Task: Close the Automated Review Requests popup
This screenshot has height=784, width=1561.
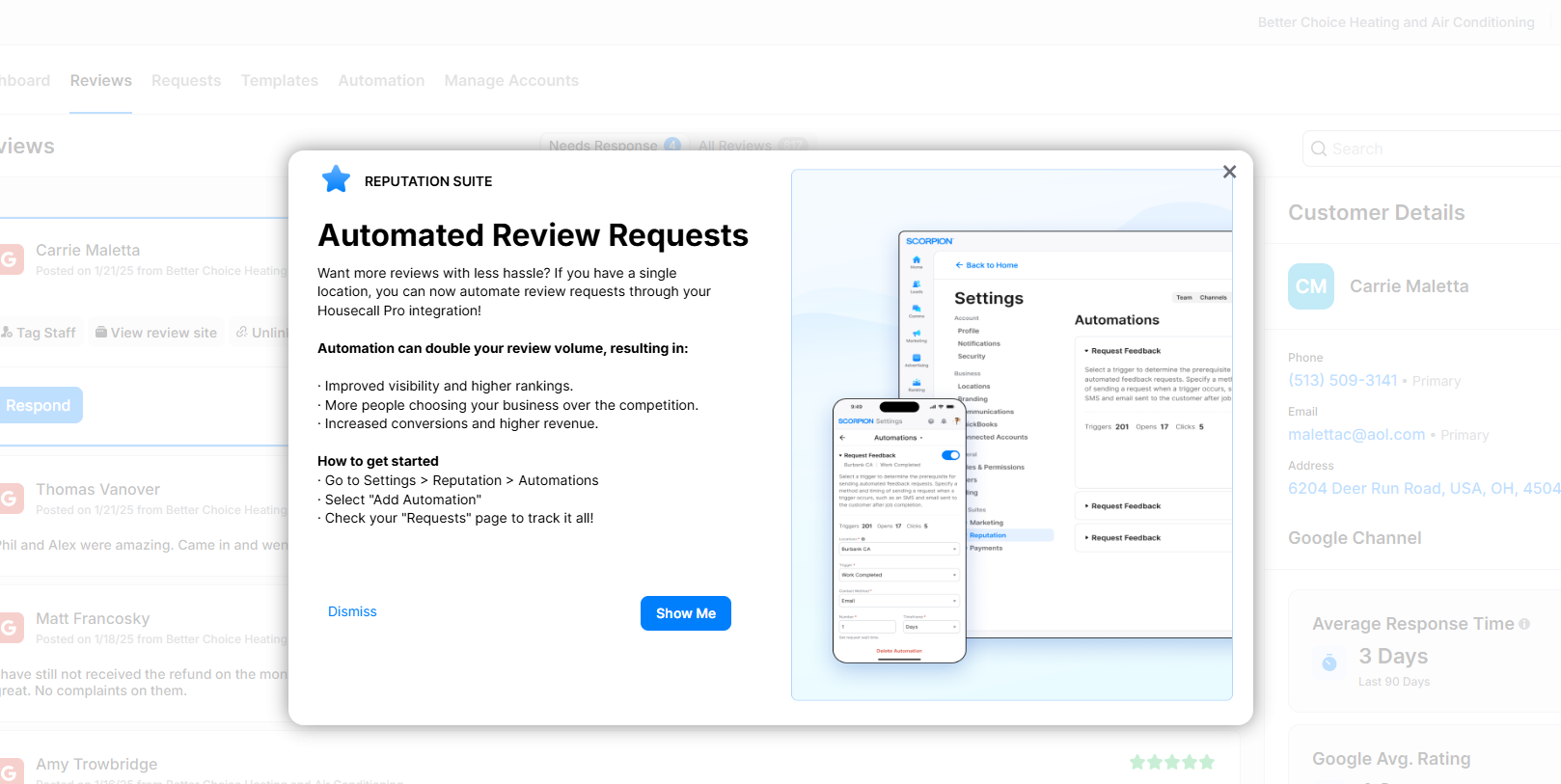Action: pos(1229,172)
